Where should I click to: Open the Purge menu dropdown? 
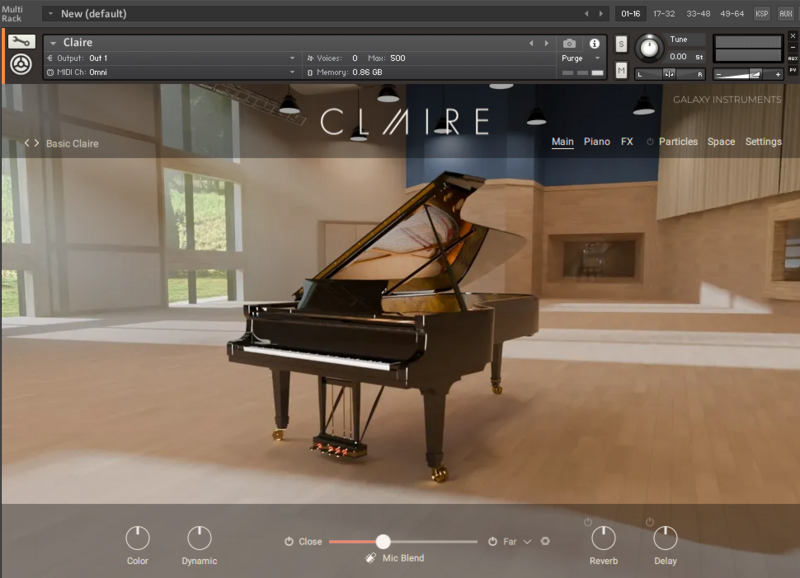598,58
